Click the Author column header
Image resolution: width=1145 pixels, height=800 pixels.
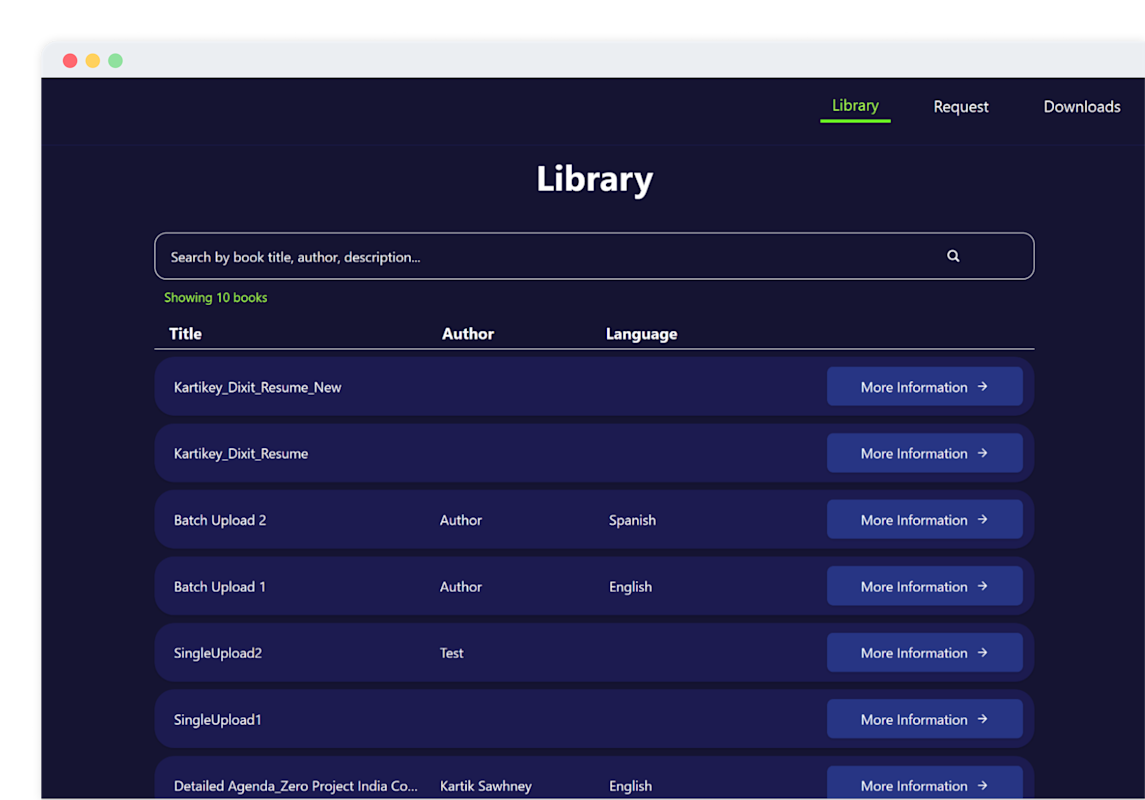coord(467,333)
